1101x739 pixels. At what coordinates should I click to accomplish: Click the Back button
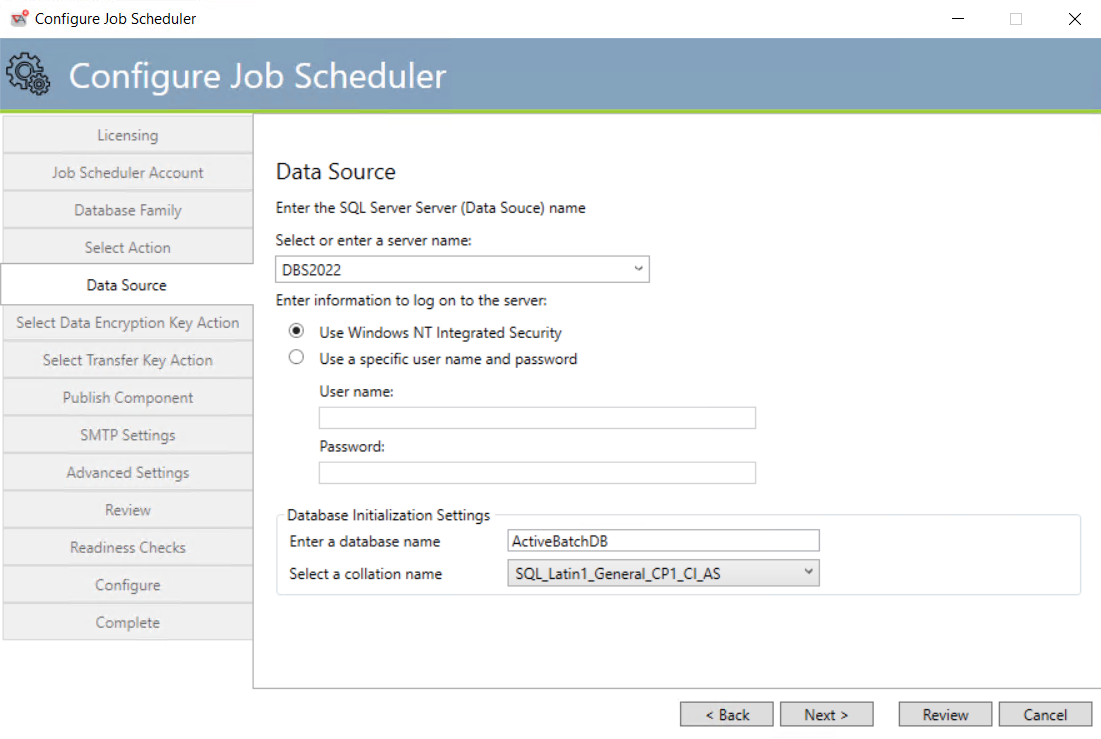(727, 714)
